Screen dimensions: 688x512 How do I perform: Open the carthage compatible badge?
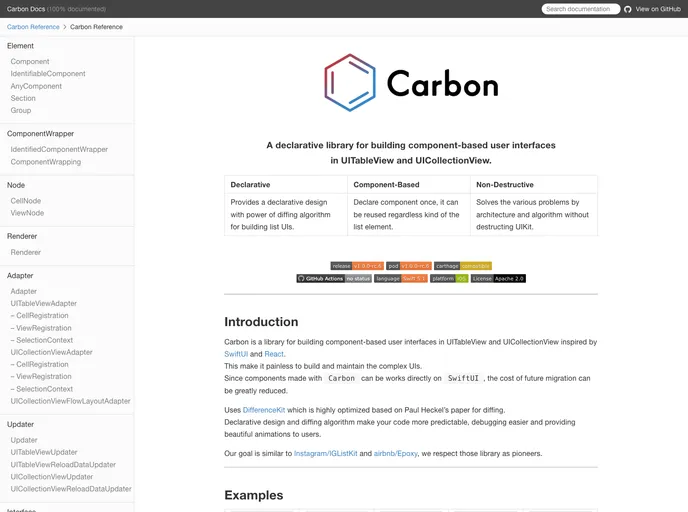tap(463, 266)
